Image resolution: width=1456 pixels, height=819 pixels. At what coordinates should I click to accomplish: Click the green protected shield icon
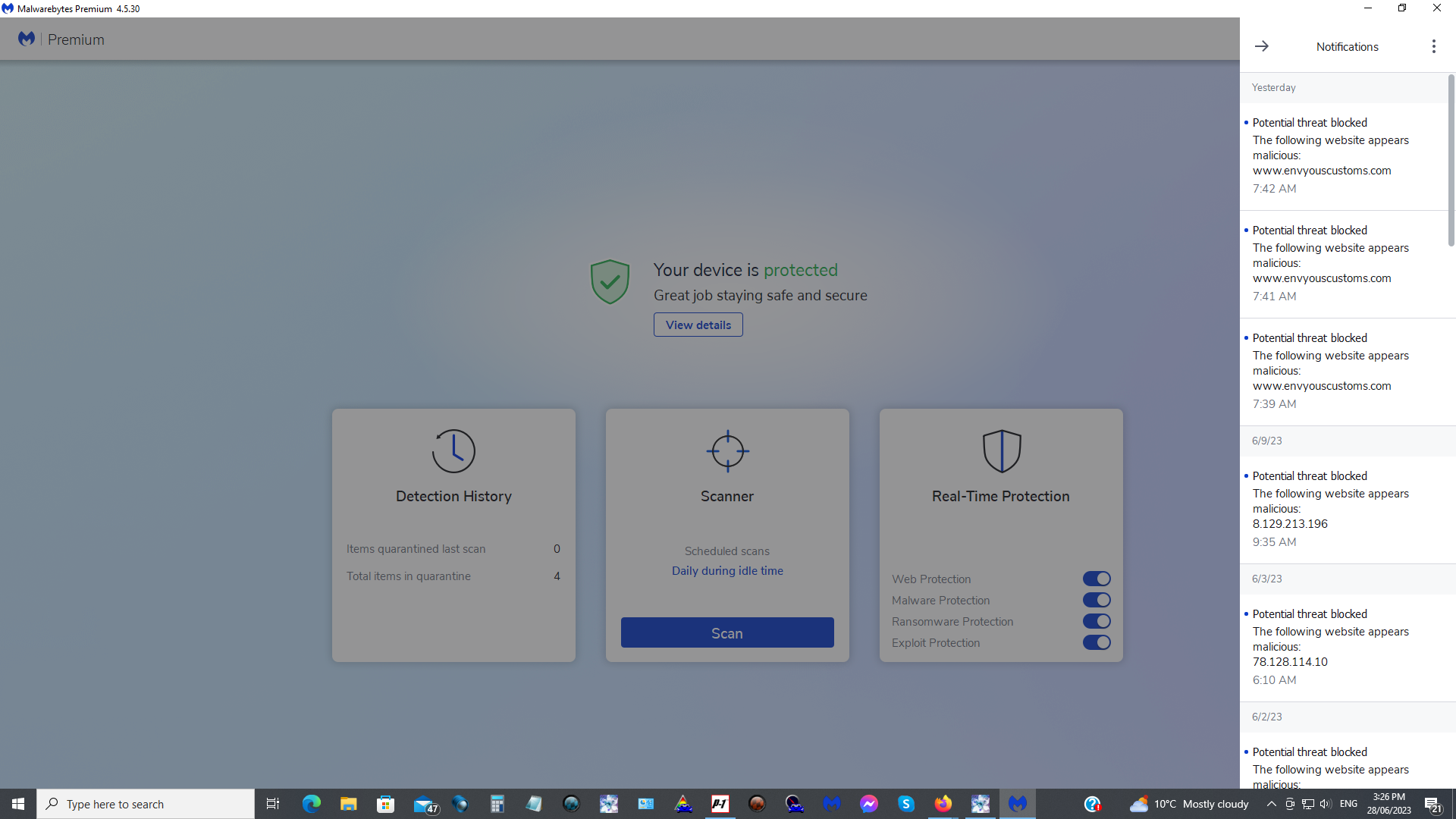click(x=610, y=281)
